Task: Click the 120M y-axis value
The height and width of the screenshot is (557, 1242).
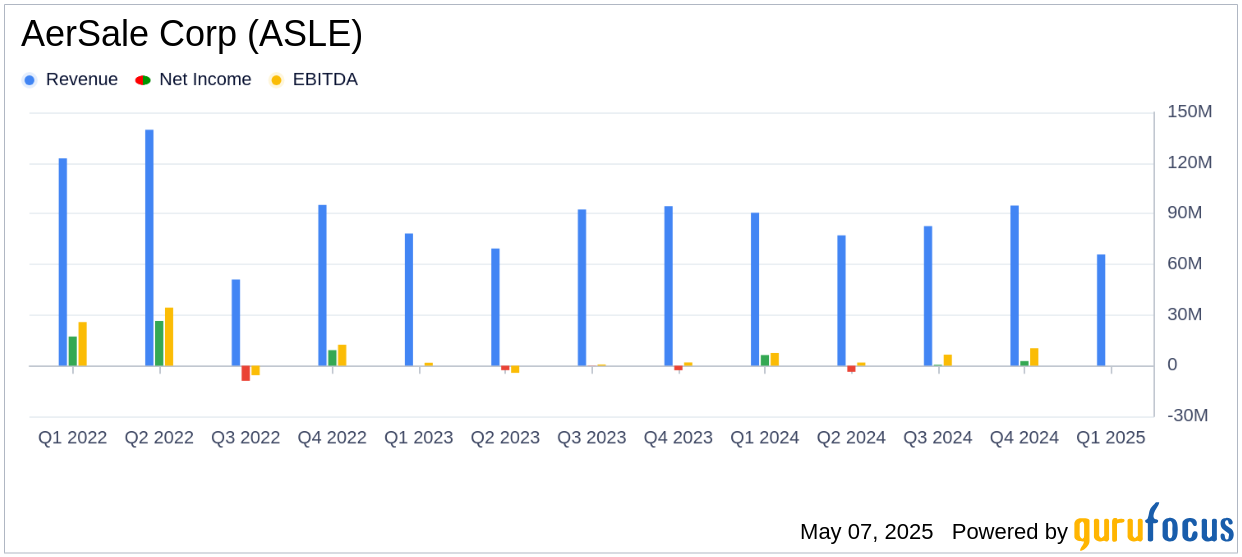Action: point(1190,163)
